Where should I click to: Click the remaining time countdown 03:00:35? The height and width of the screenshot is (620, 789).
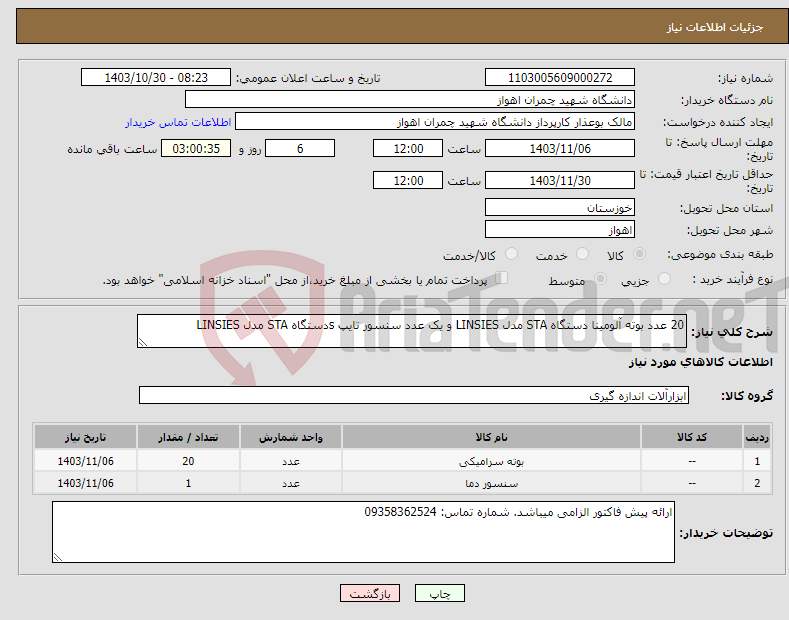pos(196,148)
